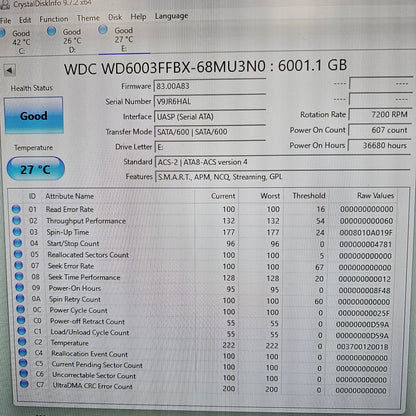
Task: Click raw value 003700120018
Action: (x=362, y=347)
